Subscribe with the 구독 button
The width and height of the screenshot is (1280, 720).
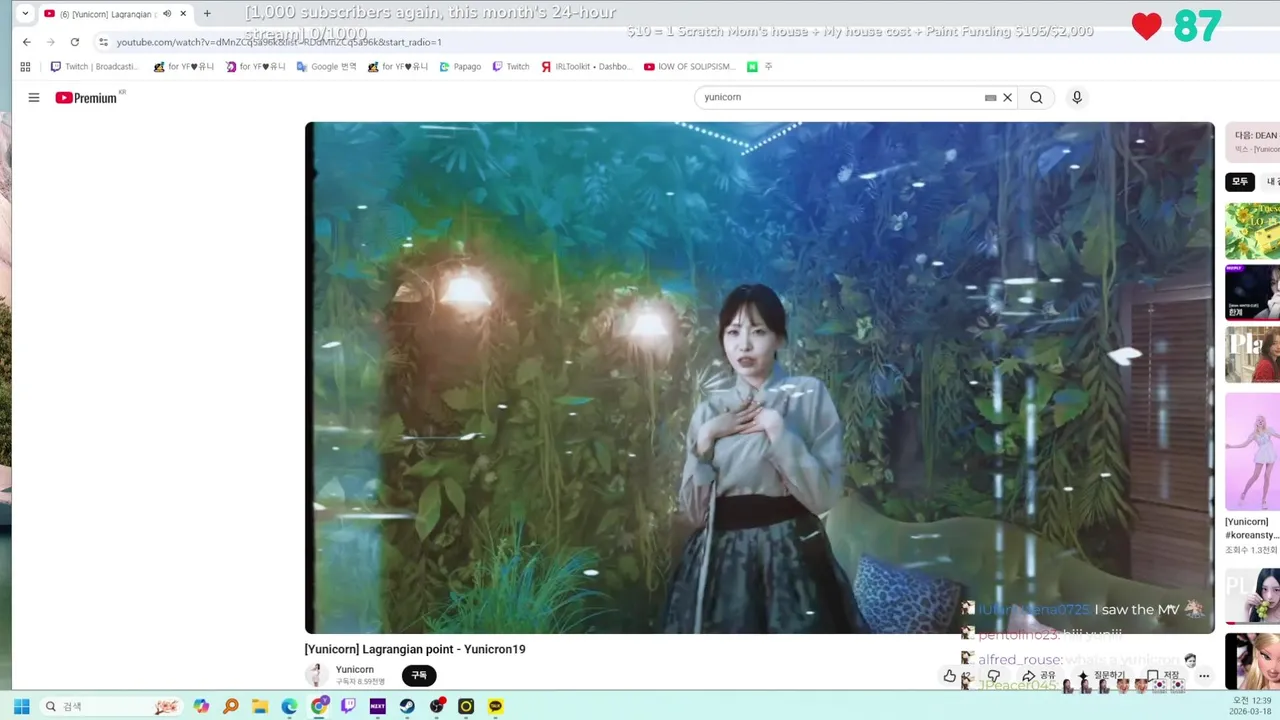point(419,676)
